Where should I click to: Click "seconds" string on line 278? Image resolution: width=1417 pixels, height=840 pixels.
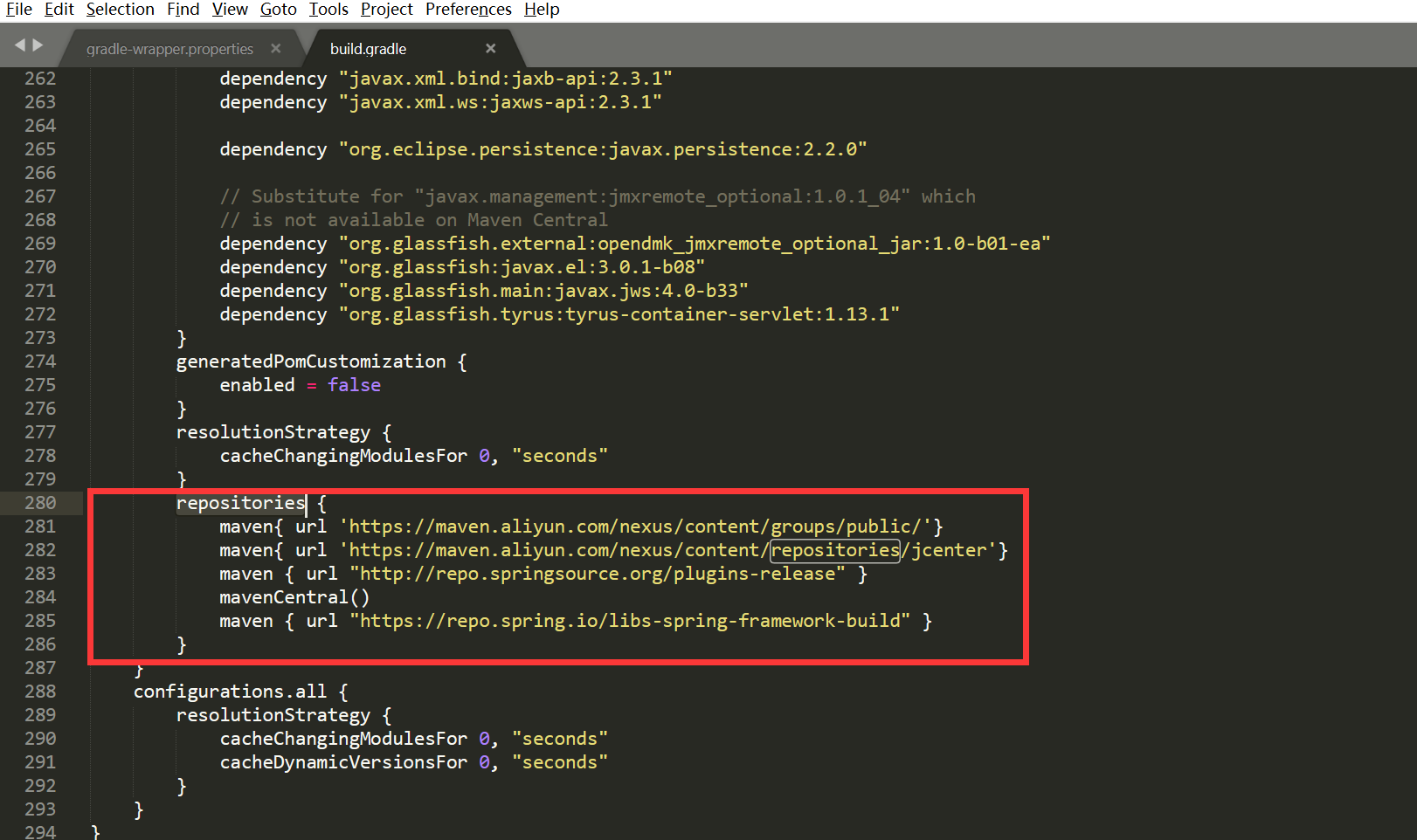point(559,456)
